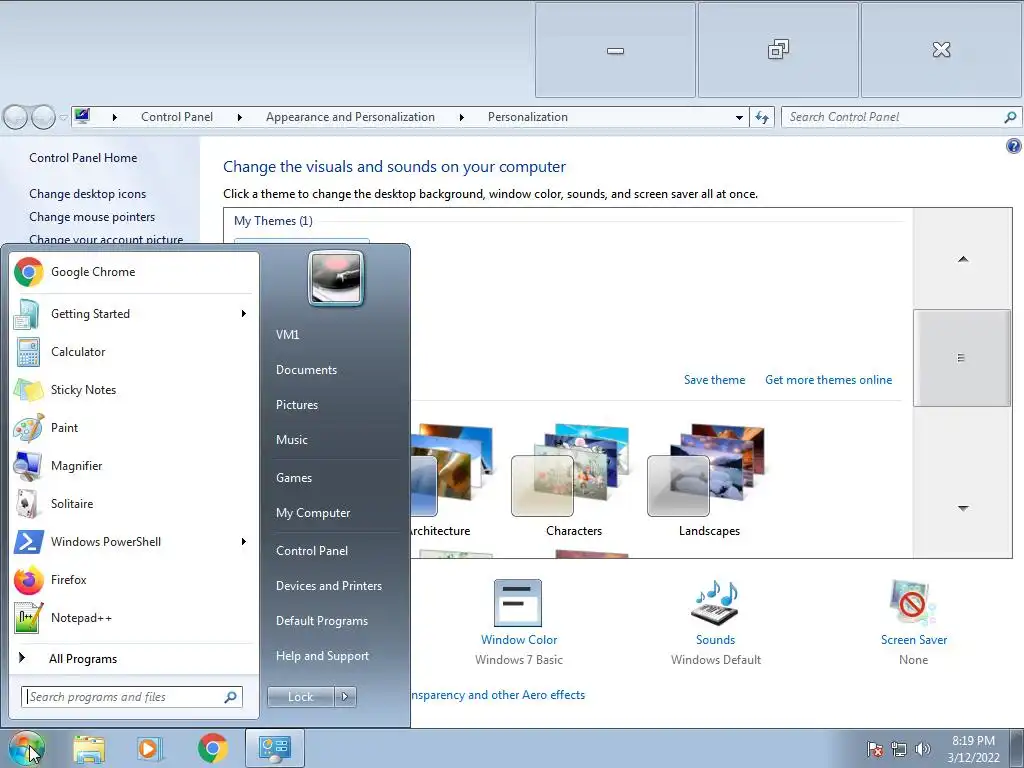Open Games from Start menu
Viewport: 1024px width, 768px height.
294,478
